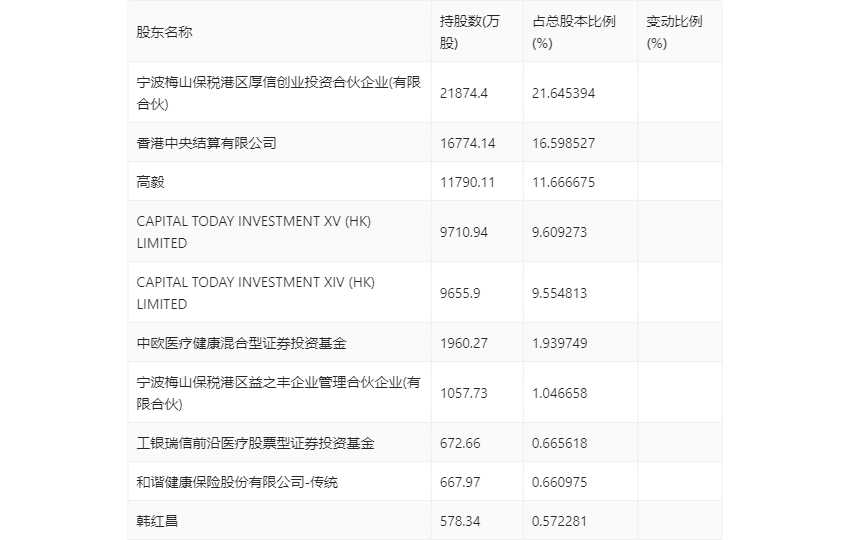Click the 持股数(万股) column header
Screen dimensions: 850x540
[469, 32]
